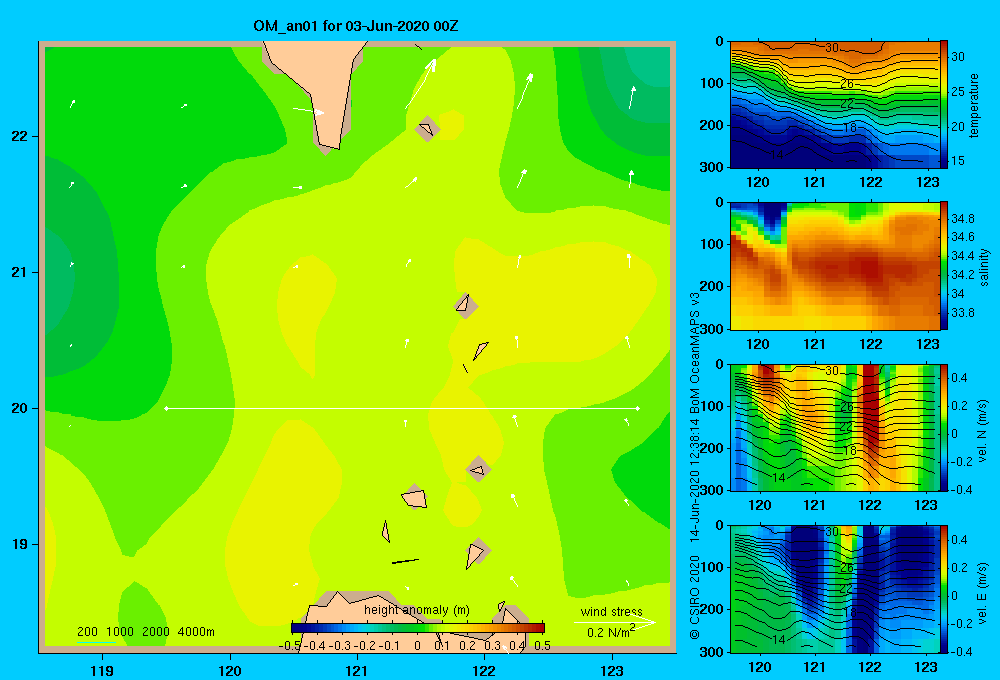The width and height of the screenshot is (1000, 680).
Task: Click the vertical "salinity" colorbar label
Action: (985, 267)
